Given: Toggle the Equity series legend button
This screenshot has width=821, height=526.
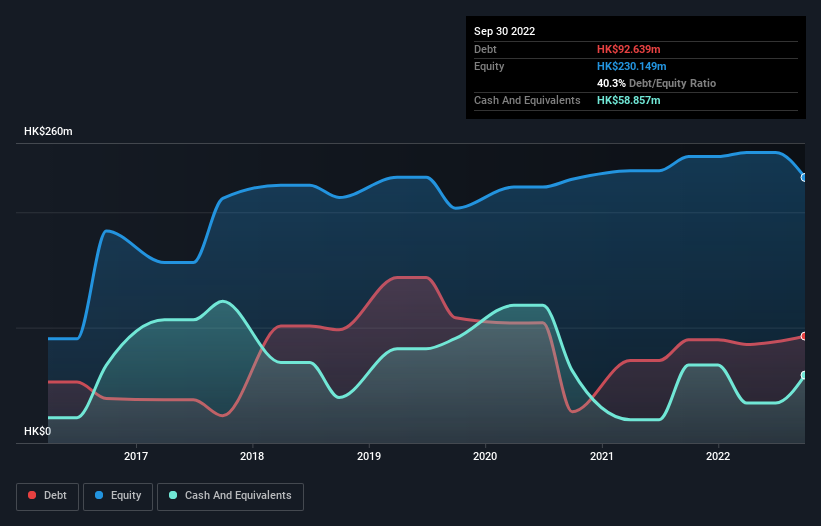Looking at the screenshot, I should 118,496.
